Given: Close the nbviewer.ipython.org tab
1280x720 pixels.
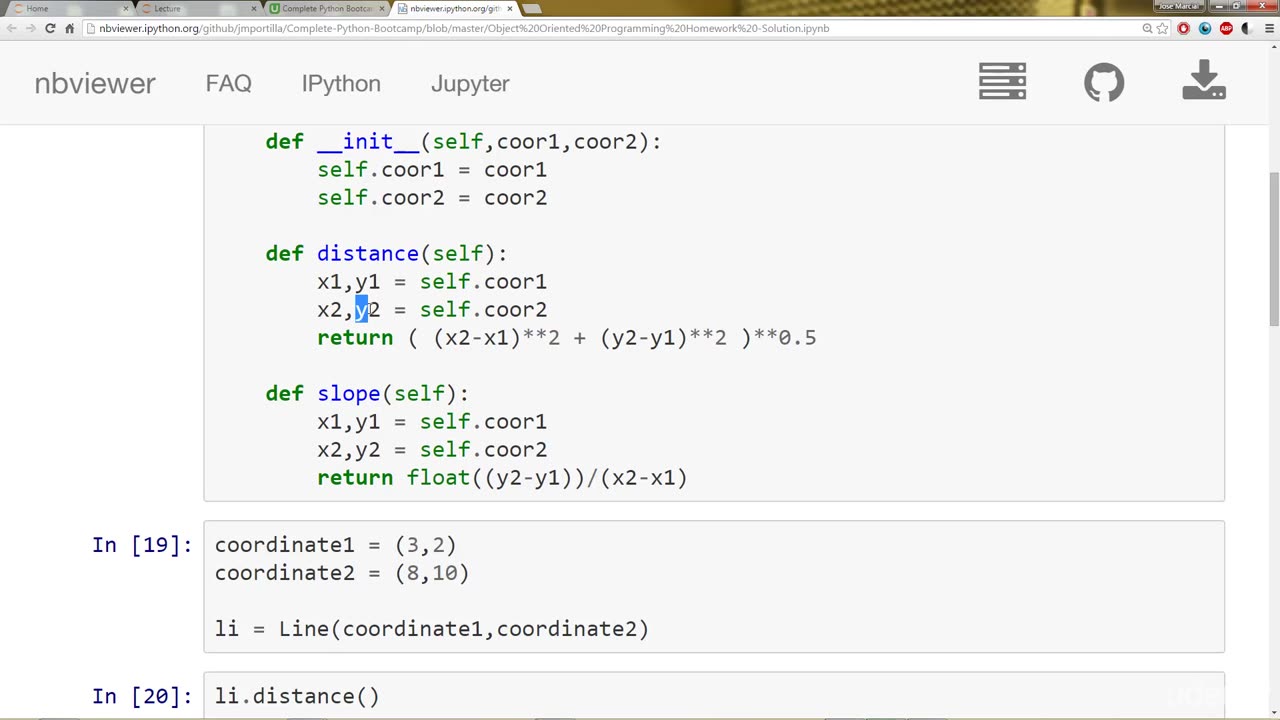Looking at the screenshot, I should [x=510, y=9].
